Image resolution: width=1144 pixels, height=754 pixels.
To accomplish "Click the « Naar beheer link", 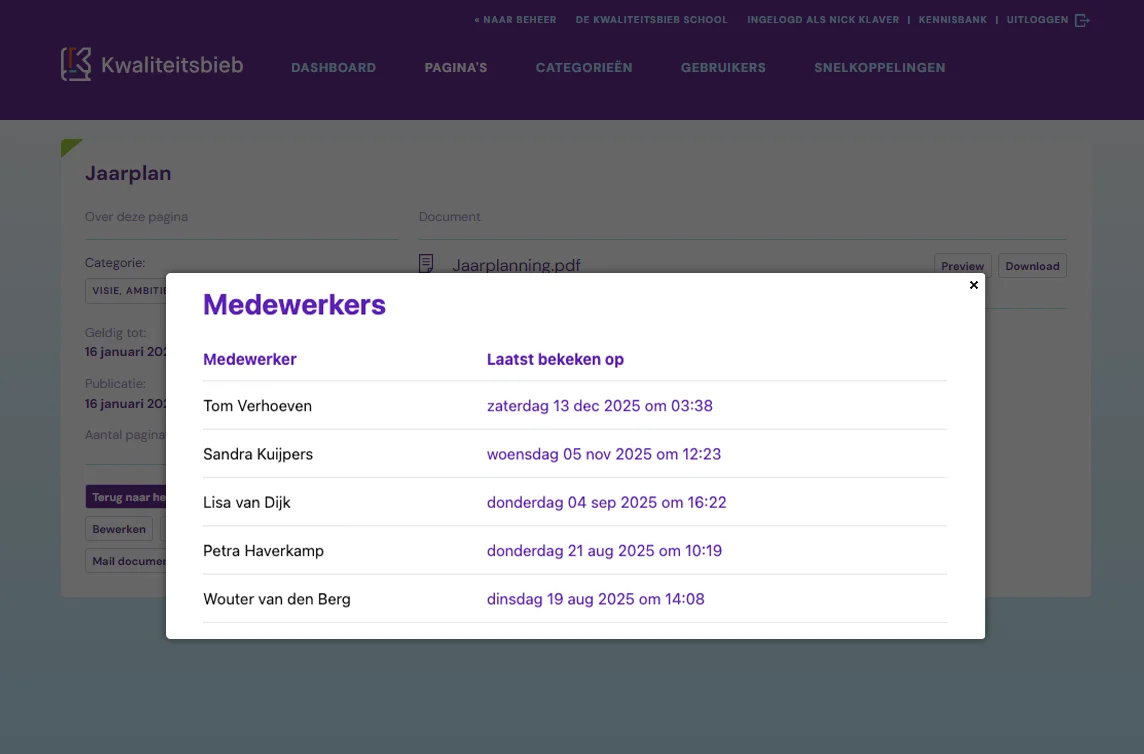I will click(x=515, y=20).
